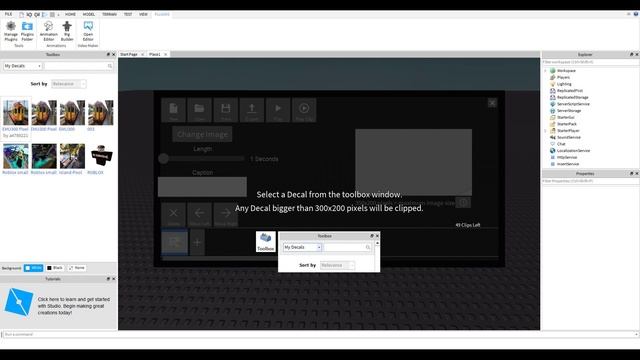Click the Delete clip X icon
Viewport: 640px width, 360px height.
pyautogui.click(x=173, y=213)
